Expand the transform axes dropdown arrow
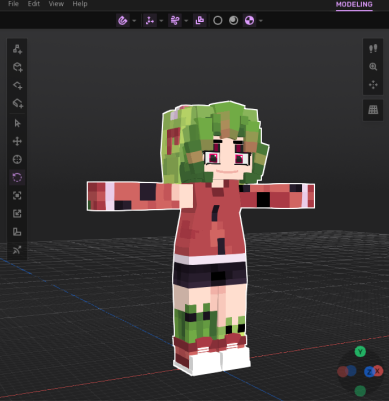The width and height of the screenshot is (389, 401). [x=161, y=21]
